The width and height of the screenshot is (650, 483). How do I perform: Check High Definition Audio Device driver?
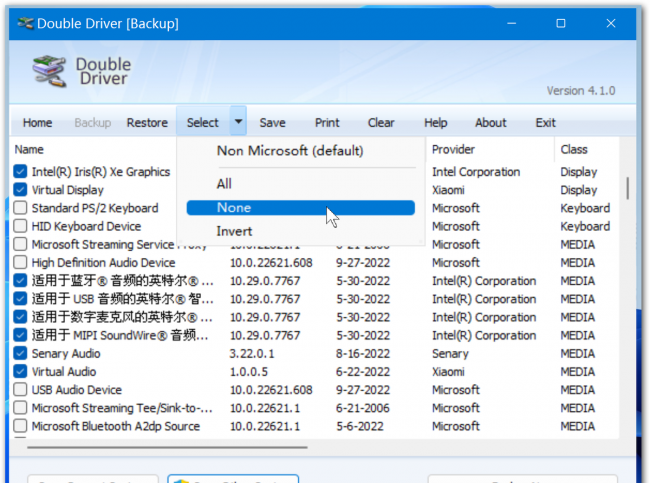20,262
